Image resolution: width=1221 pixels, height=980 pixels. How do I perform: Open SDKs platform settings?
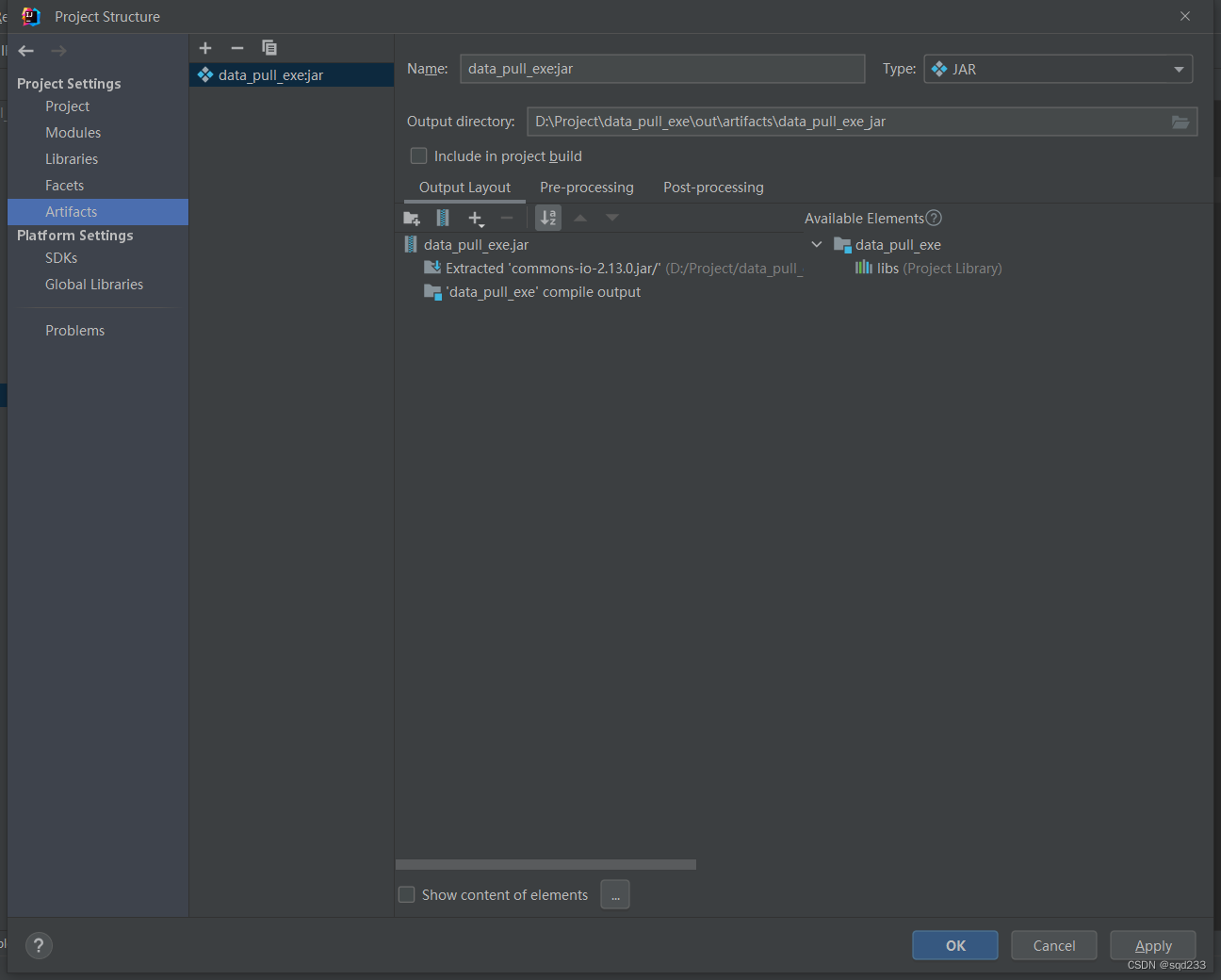61,258
